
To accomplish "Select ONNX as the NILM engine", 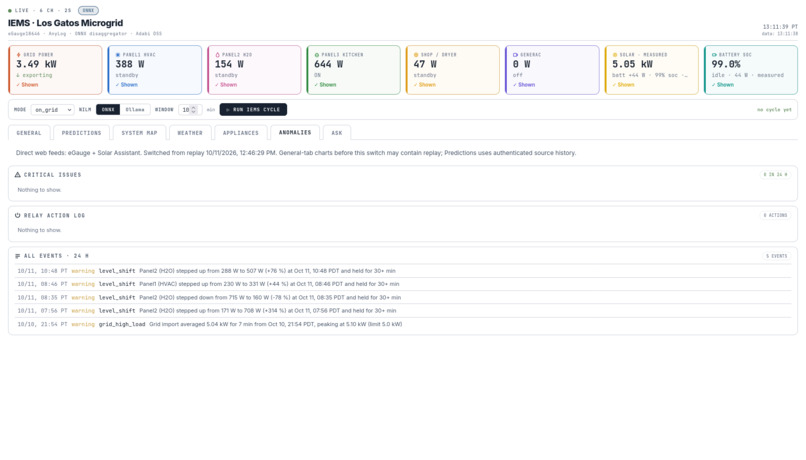I will 108,109.
